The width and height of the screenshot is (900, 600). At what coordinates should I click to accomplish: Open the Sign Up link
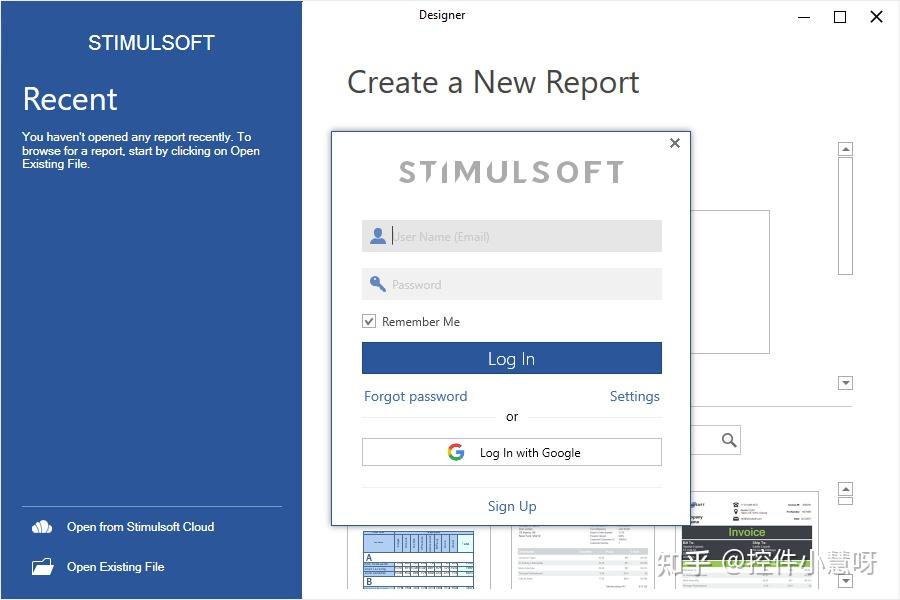[512, 506]
